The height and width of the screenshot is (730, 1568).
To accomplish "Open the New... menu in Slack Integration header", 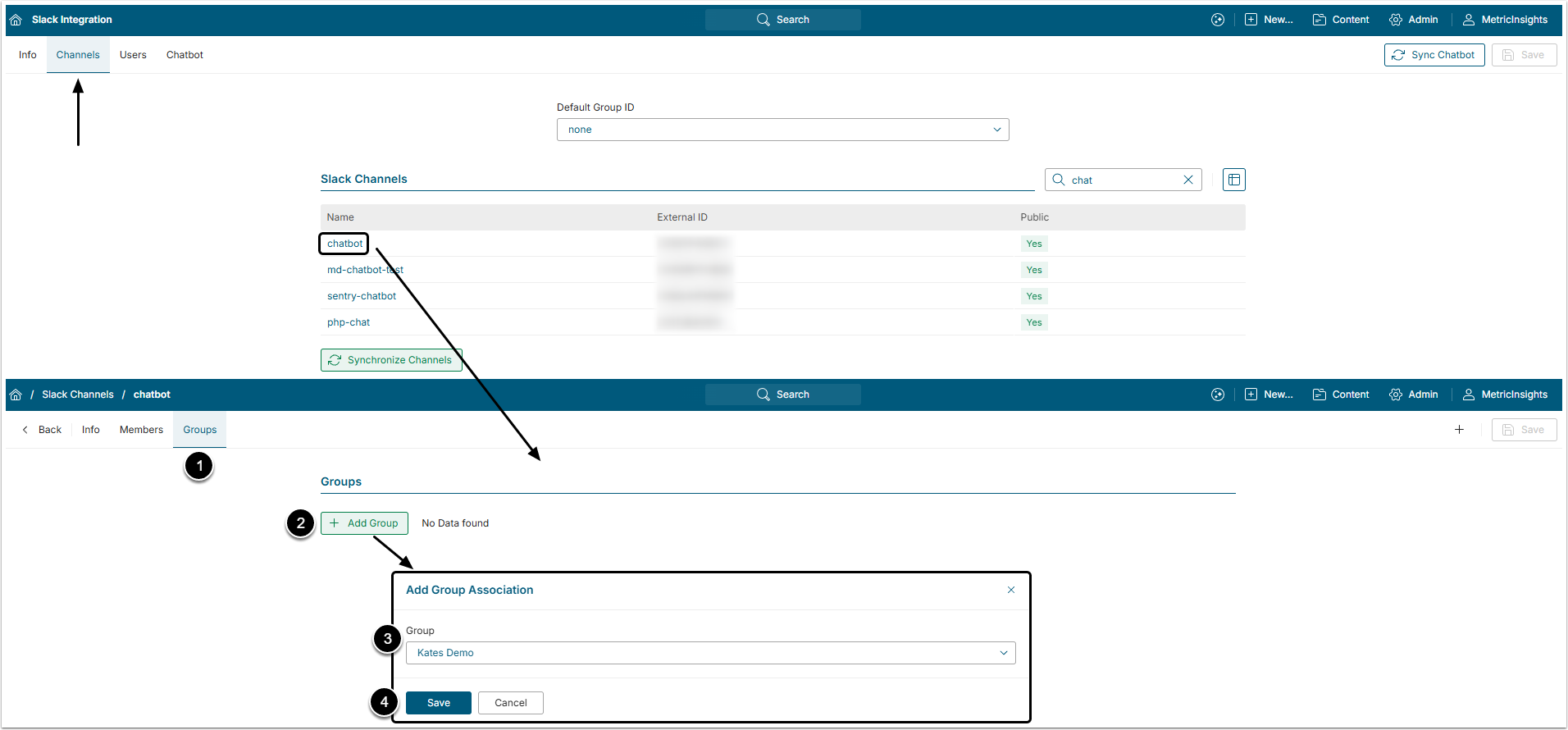I will point(1269,20).
